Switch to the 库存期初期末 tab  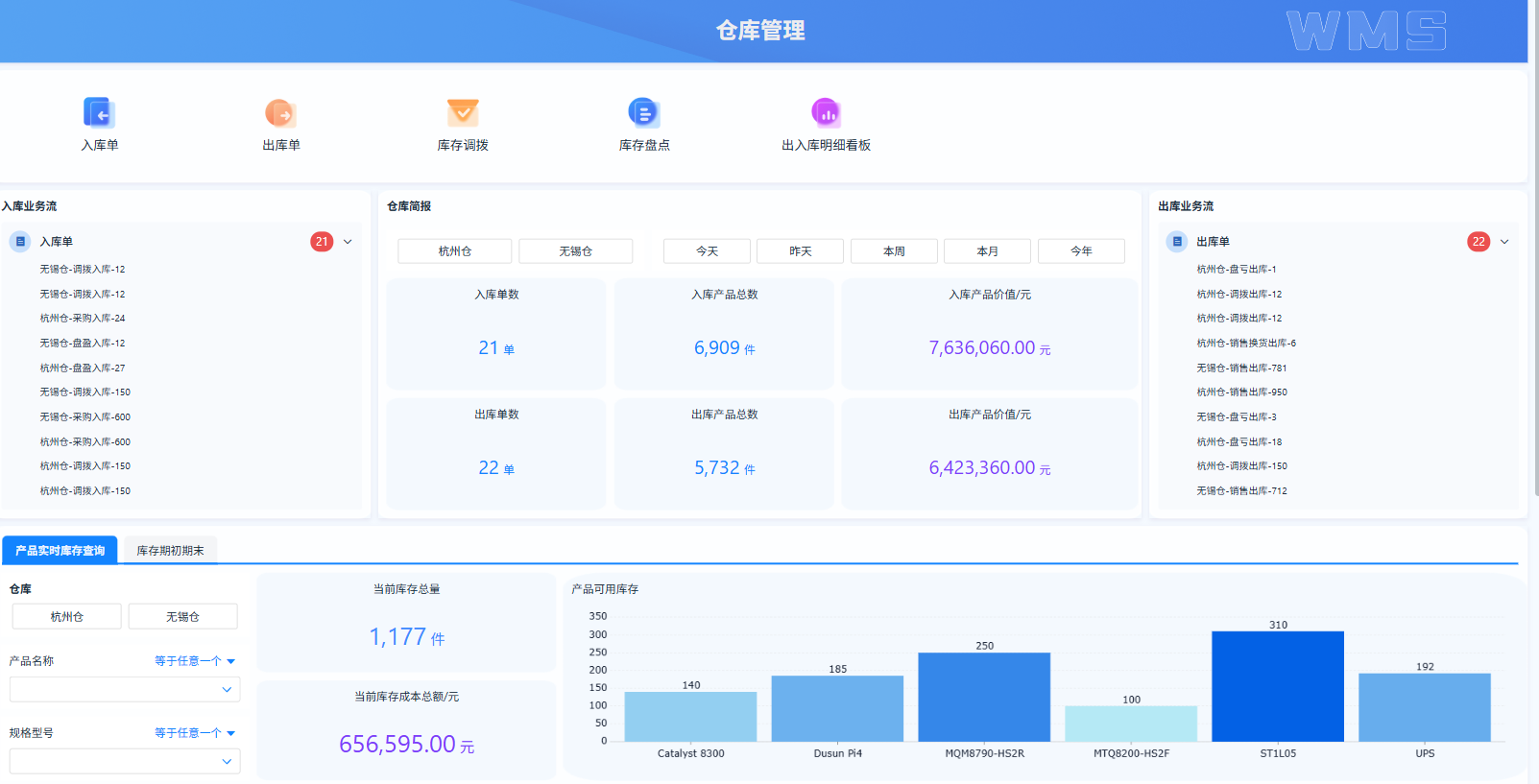point(170,551)
